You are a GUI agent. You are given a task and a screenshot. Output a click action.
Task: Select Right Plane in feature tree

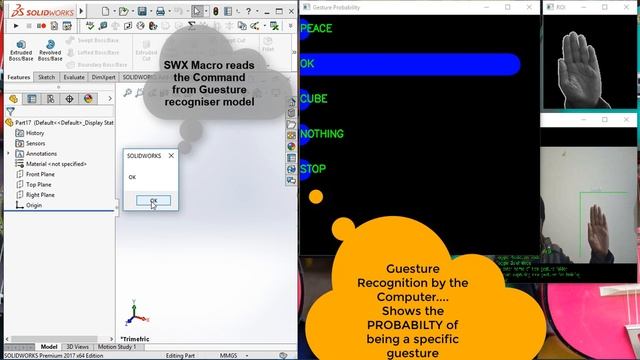[35, 195]
